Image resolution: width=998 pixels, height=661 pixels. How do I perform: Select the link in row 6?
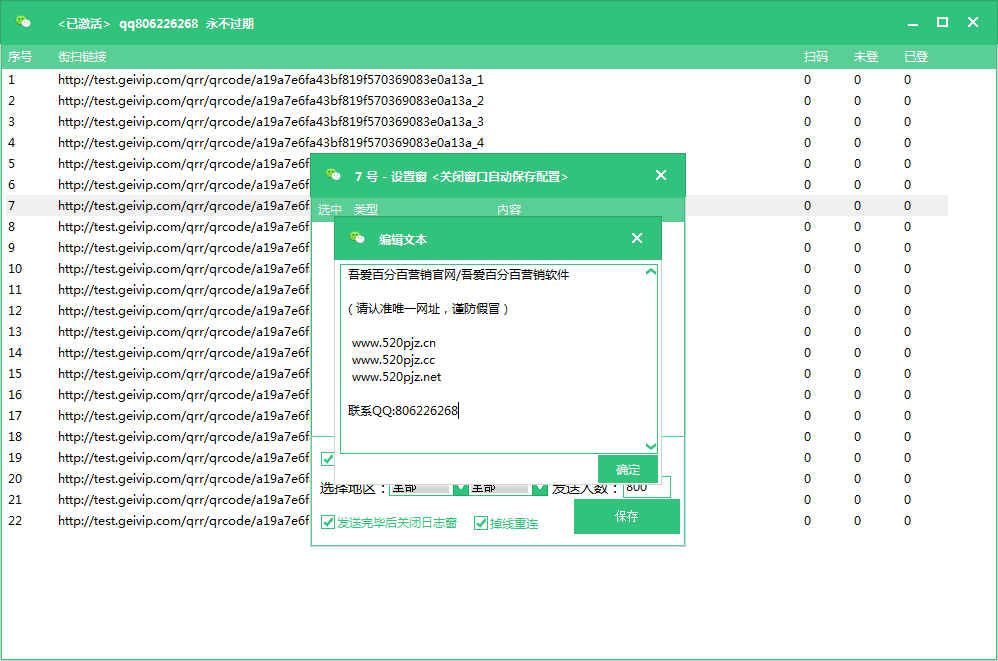183,184
